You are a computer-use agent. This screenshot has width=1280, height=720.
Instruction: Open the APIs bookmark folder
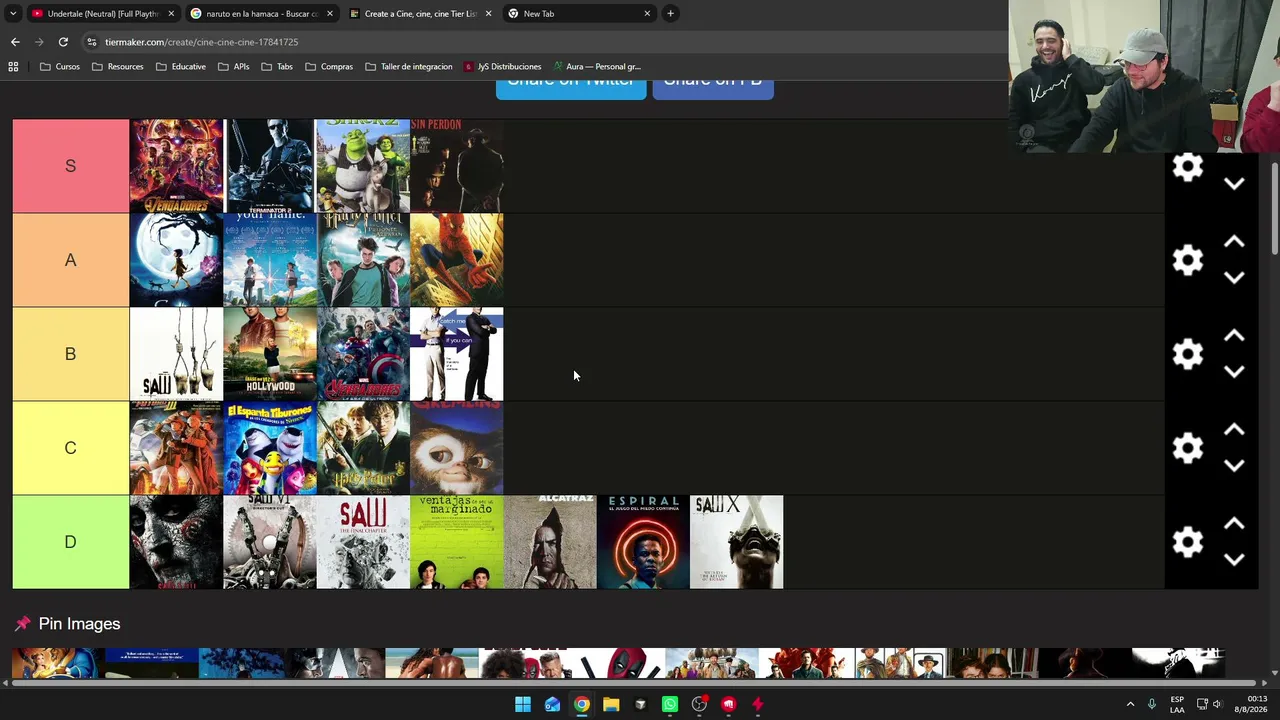point(233,67)
